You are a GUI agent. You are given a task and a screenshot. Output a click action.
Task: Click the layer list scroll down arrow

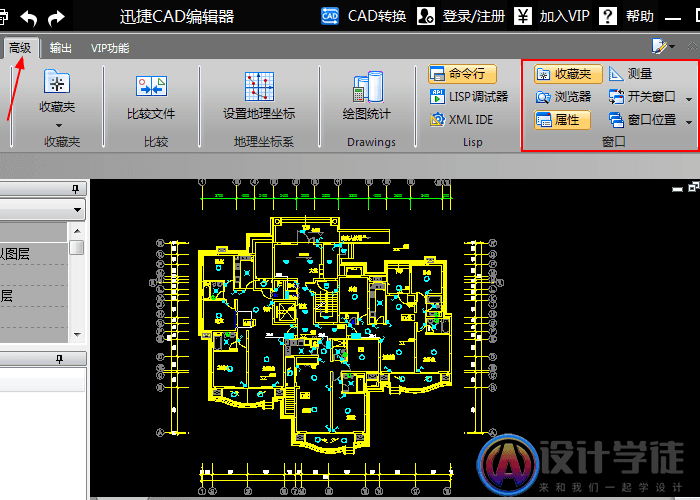[77, 334]
